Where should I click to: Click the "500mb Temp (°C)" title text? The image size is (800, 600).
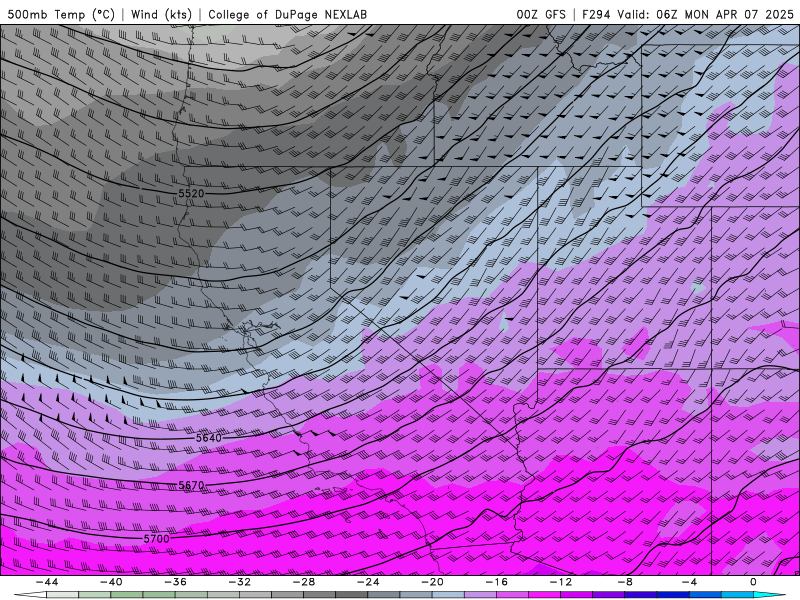(61, 15)
